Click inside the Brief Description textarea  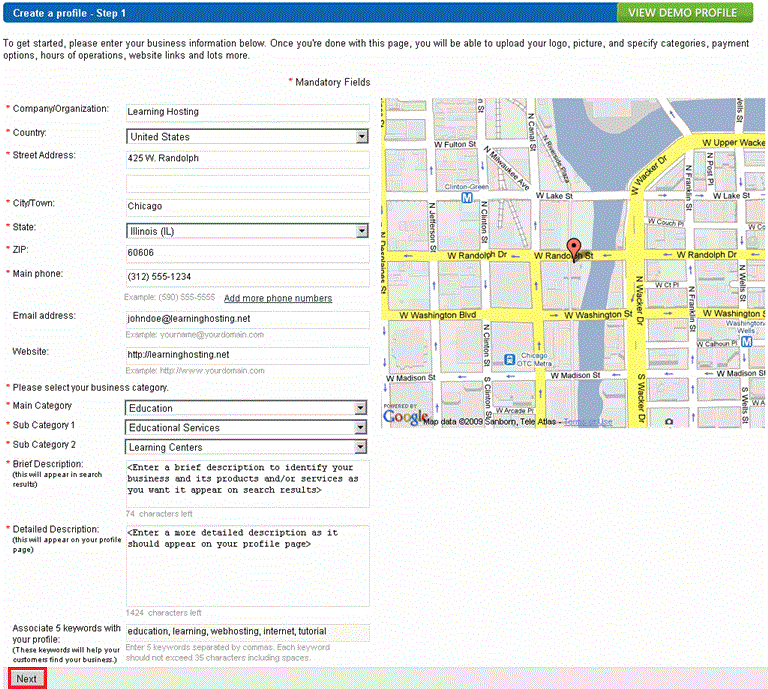coord(247,484)
